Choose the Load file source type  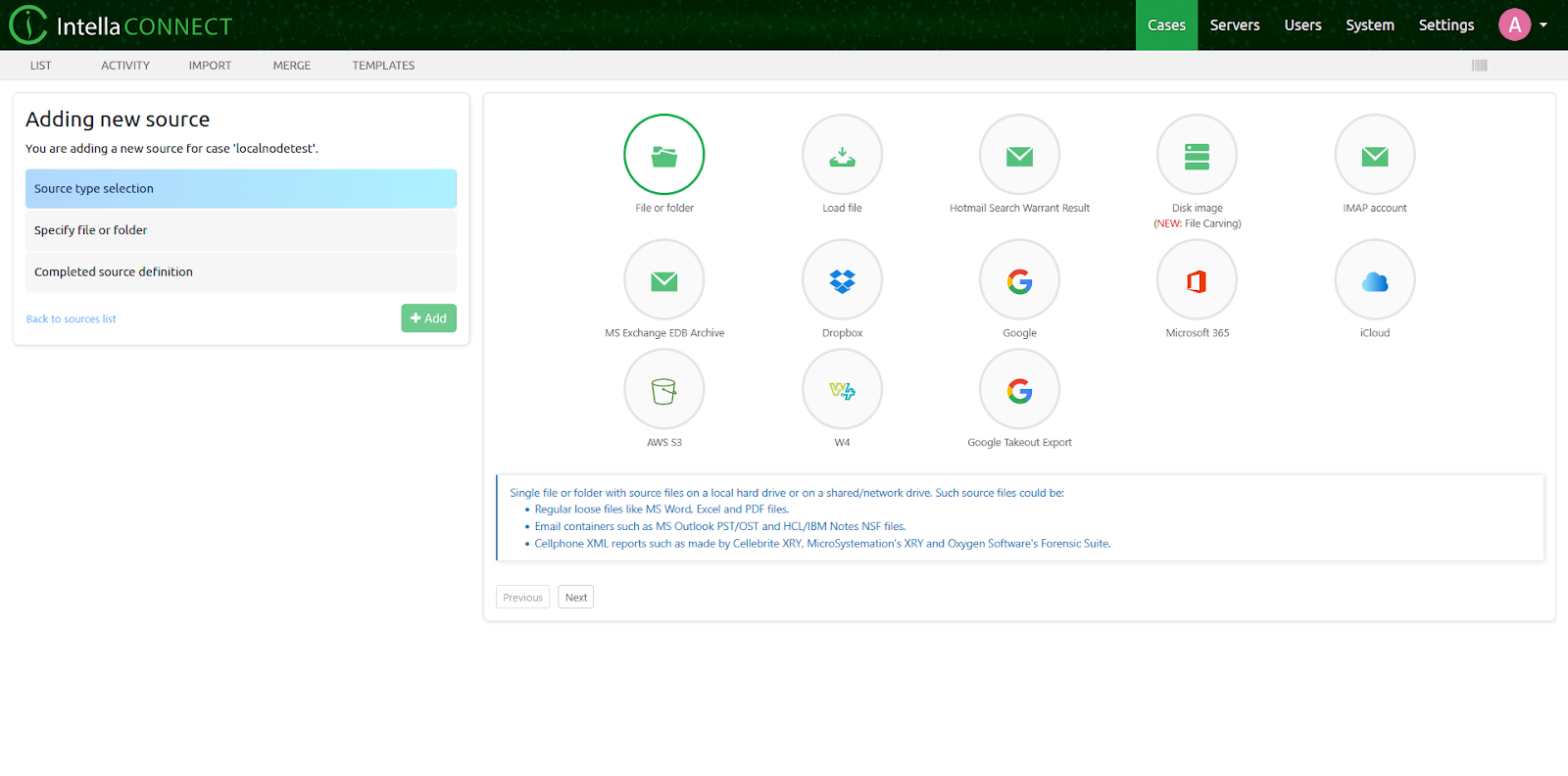[842, 155]
